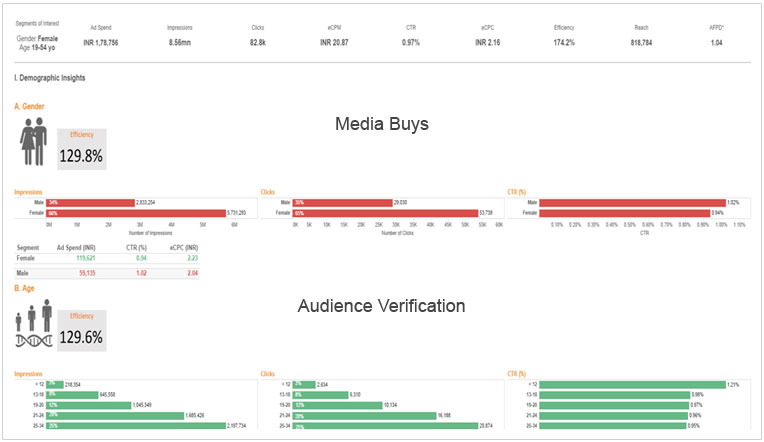This screenshot has height=442, width=764.
Task: Click the Female bar in gender Clicks chart
Action: tap(385, 213)
